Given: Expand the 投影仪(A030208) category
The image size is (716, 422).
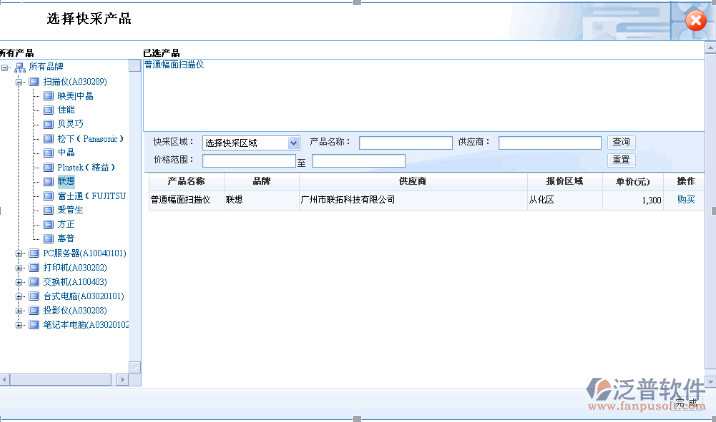Looking at the screenshot, I should (19, 311).
